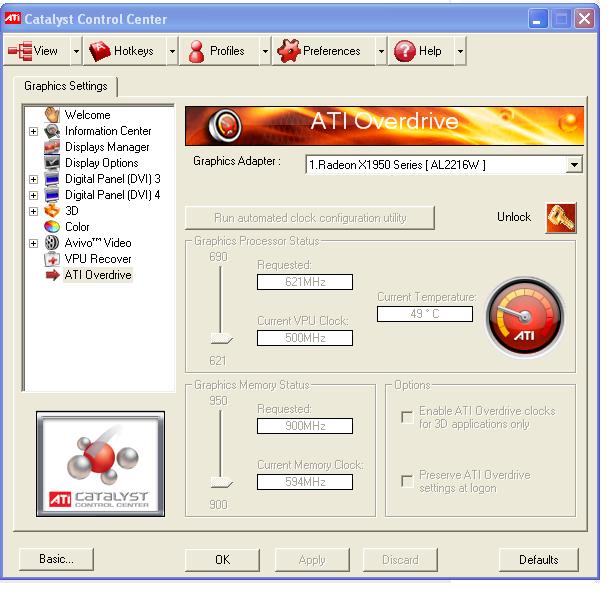Click the Profiles person icon

point(197,51)
